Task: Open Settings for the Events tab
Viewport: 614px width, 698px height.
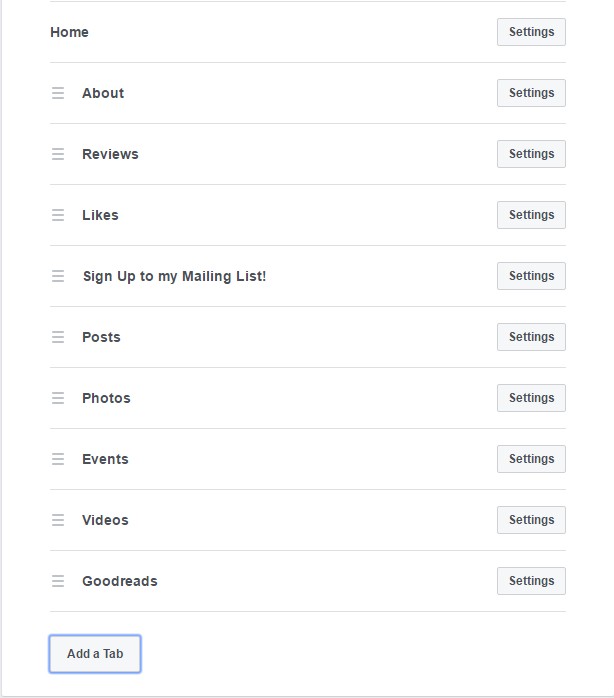Action: (x=531, y=459)
